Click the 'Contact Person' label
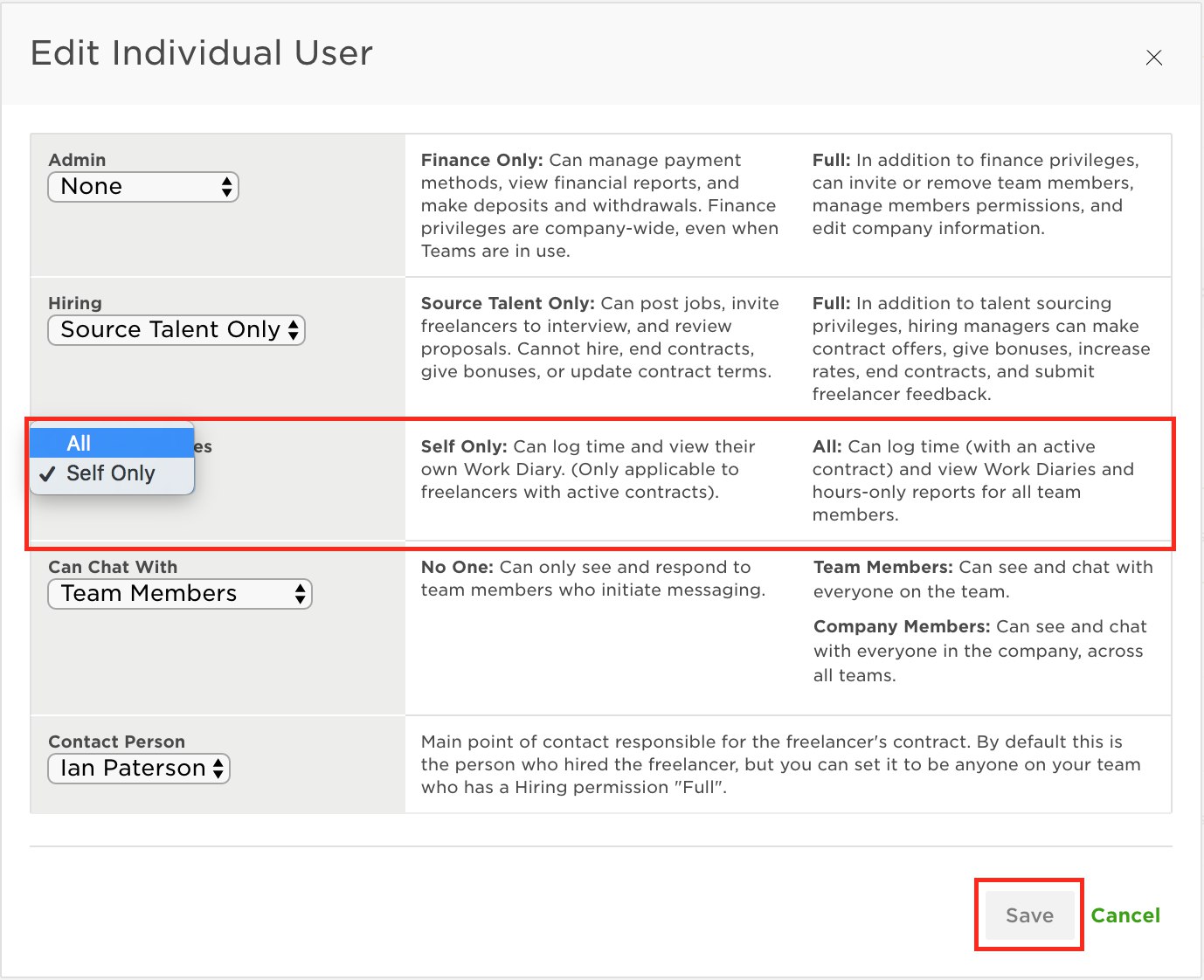Image resolution: width=1204 pixels, height=980 pixels. click(117, 742)
